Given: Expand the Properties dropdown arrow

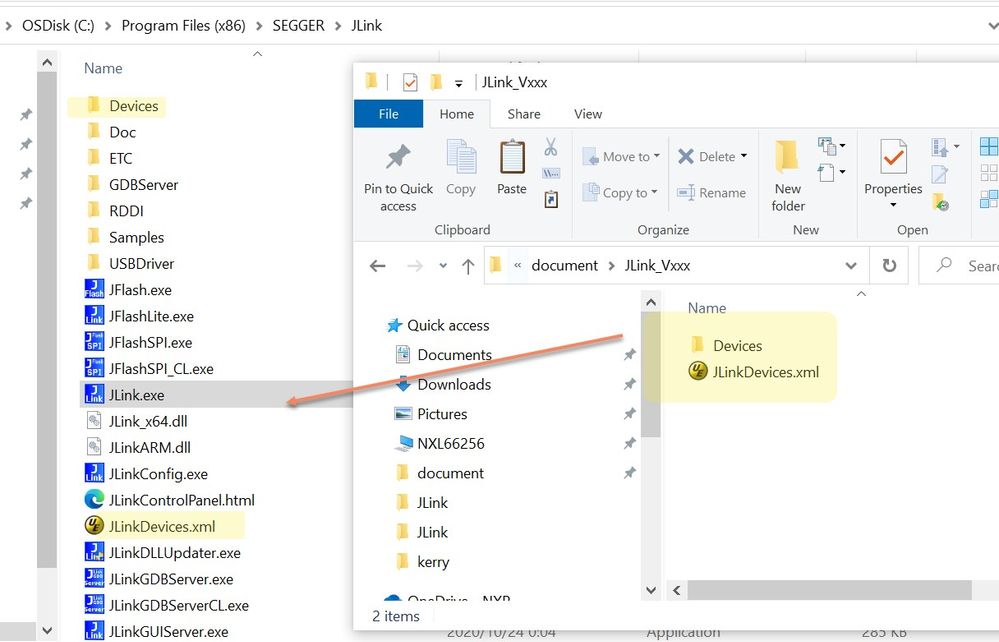Looking at the screenshot, I should click(893, 204).
